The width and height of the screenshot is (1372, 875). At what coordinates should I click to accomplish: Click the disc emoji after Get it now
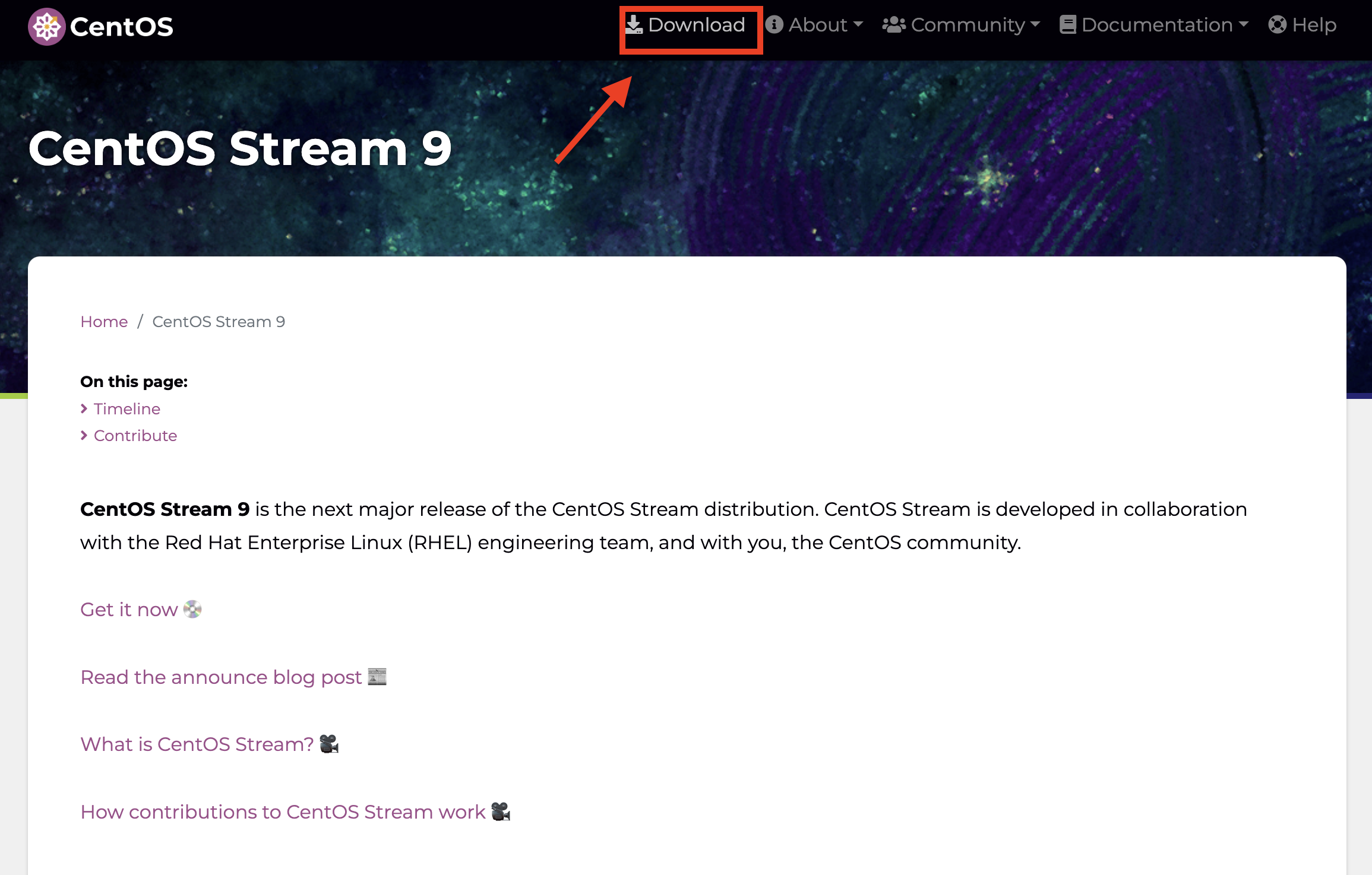click(192, 609)
